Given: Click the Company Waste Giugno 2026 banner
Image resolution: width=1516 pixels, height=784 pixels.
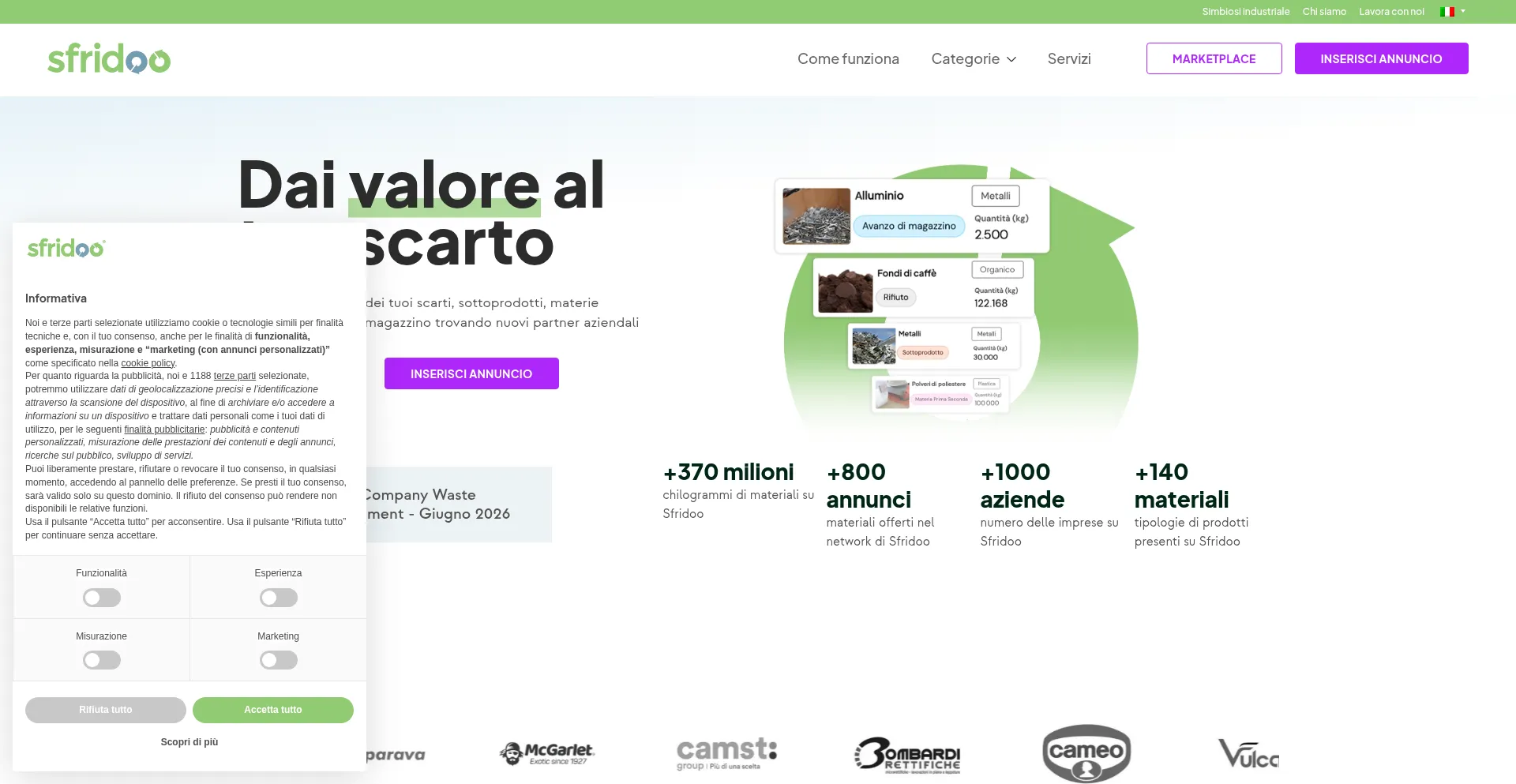Looking at the screenshot, I should (x=459, y=504).
